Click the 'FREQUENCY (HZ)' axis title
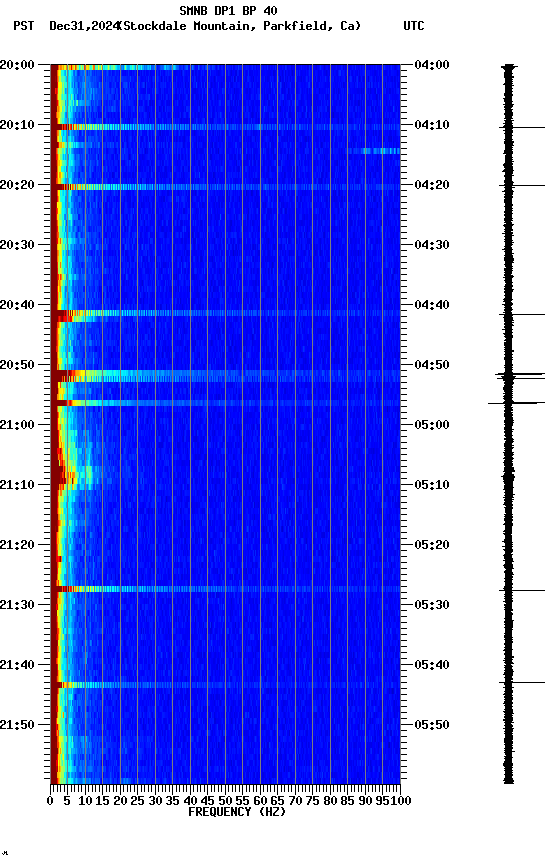 click(237, 812)
